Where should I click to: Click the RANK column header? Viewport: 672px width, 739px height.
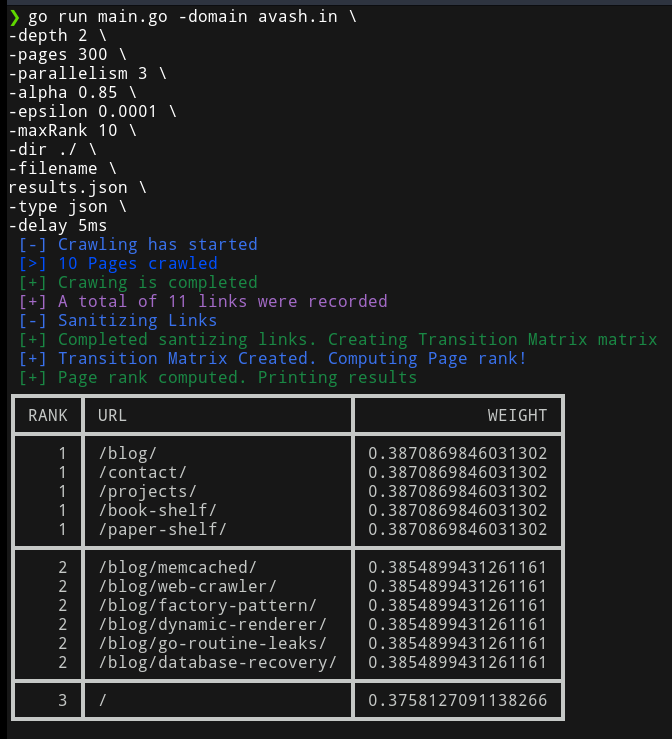click(x=48, y=416)
